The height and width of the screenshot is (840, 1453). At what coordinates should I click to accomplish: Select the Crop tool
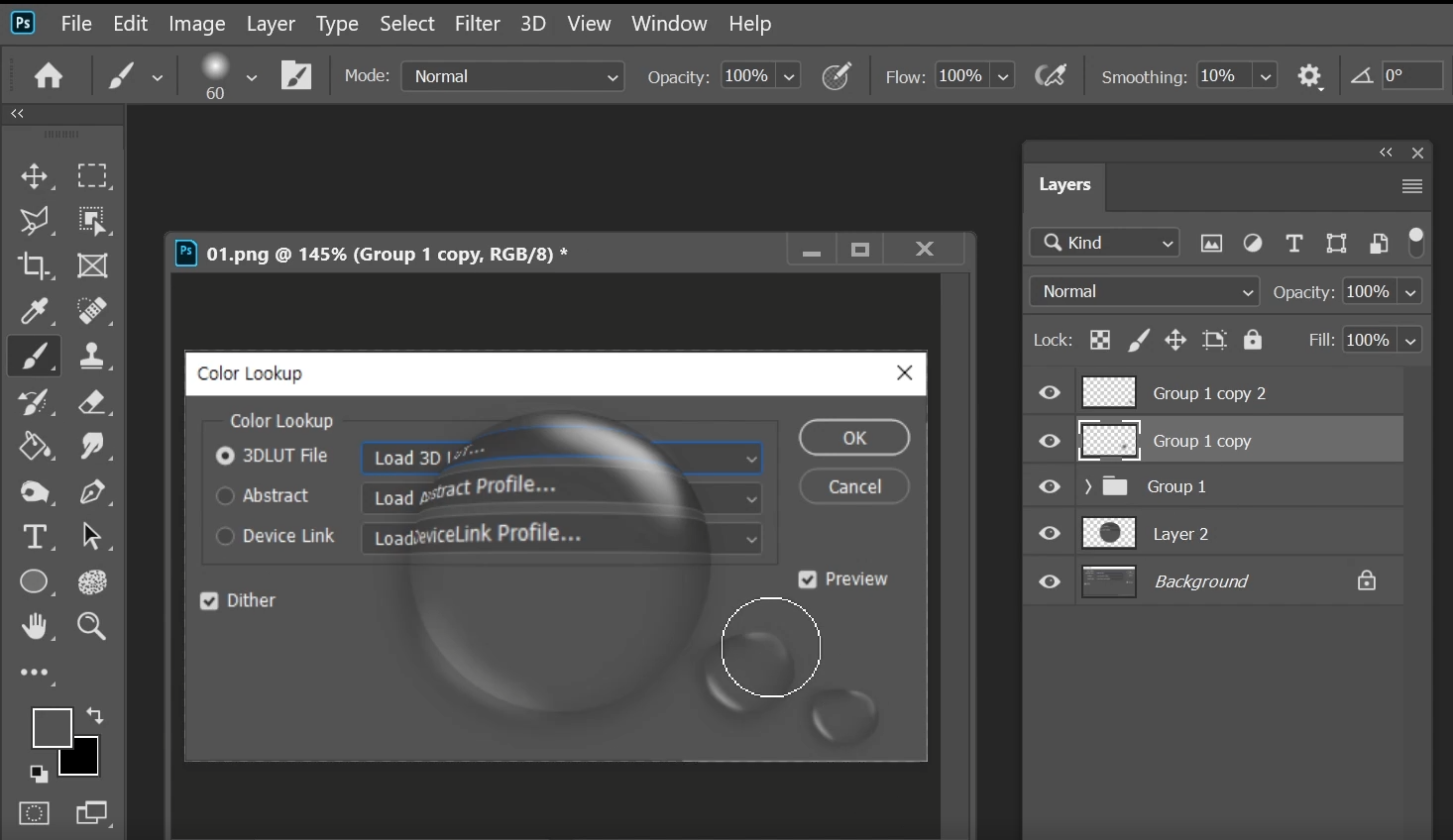(35, 265)
